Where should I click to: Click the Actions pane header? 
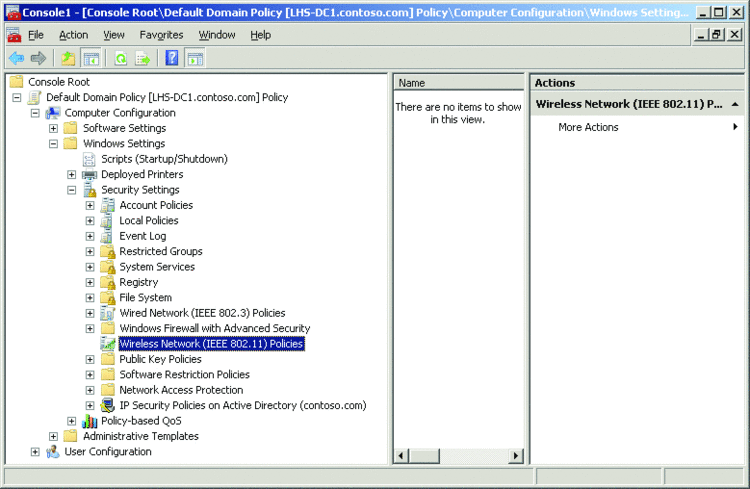(x=637, y=83)
